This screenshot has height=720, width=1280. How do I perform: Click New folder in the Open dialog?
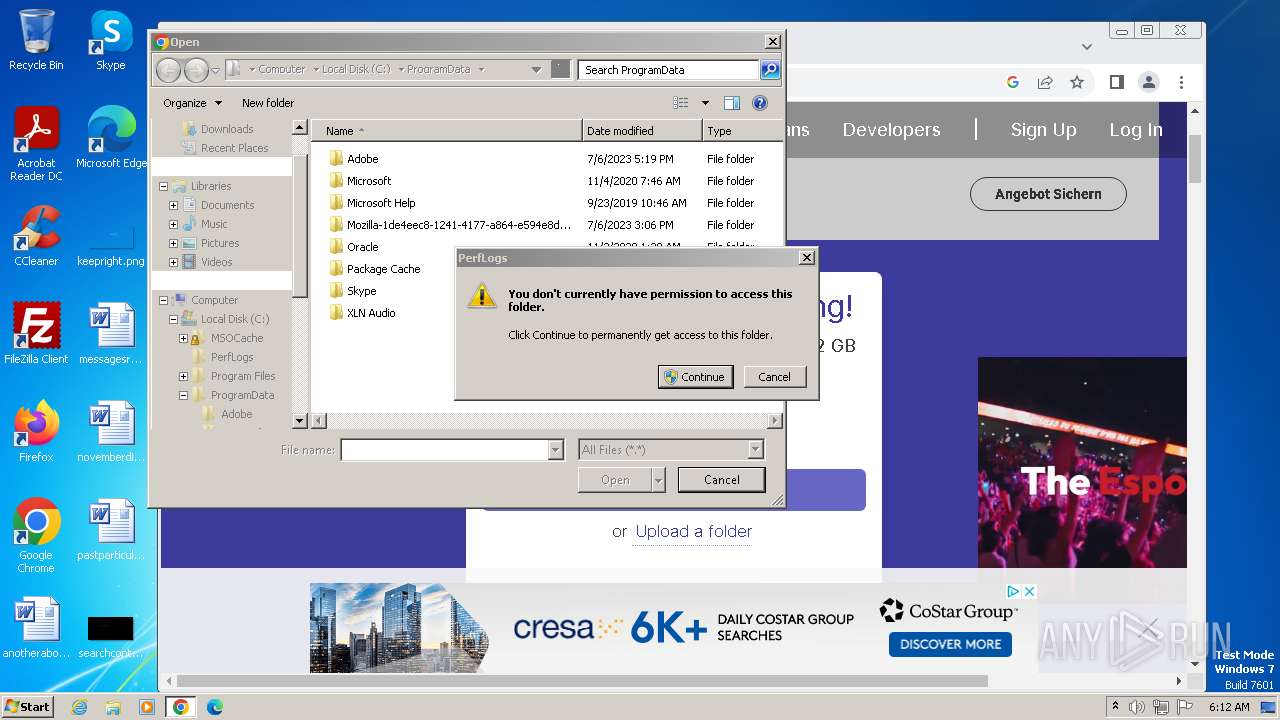(x=268, y=103)
